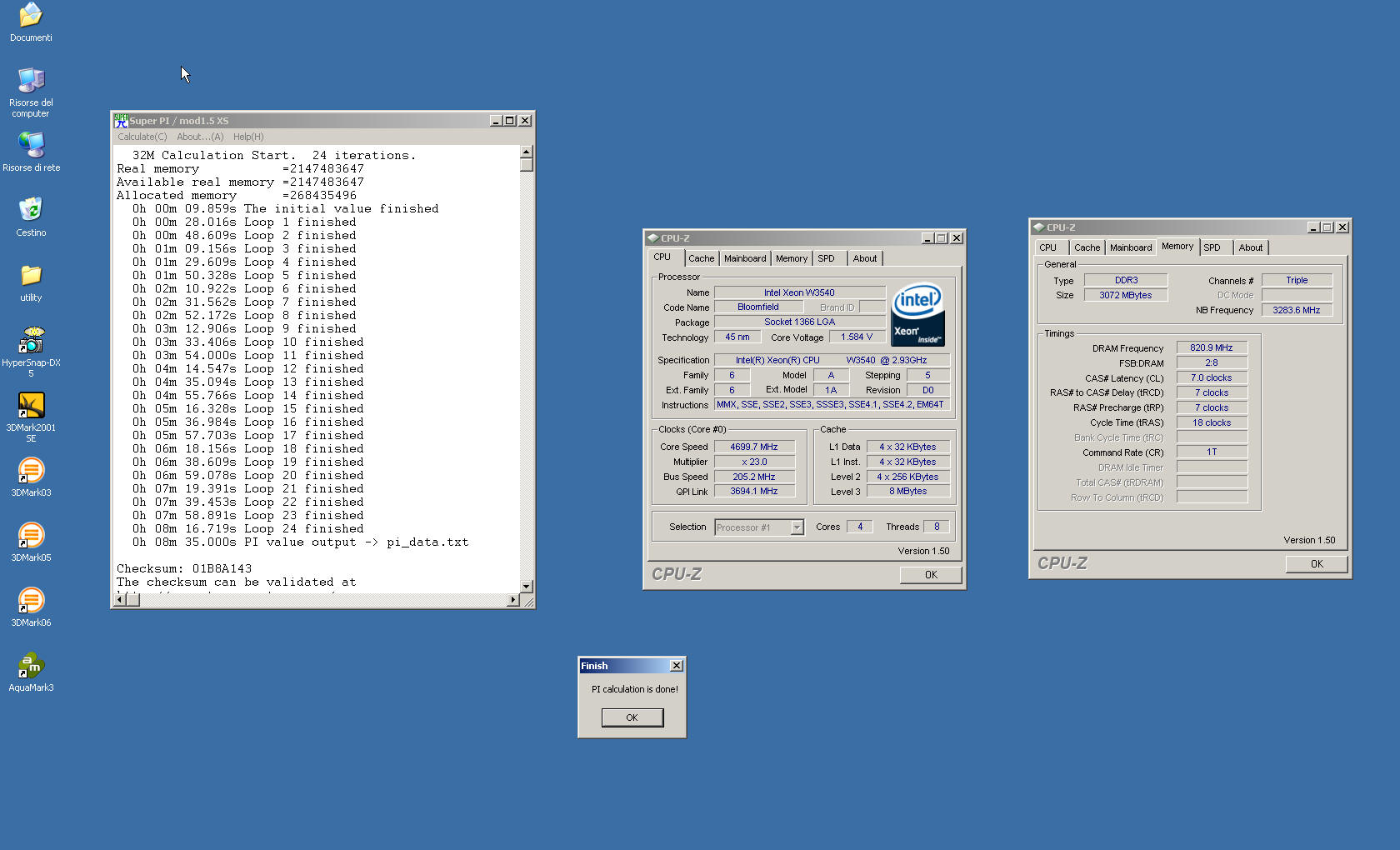Click the Checksum: 01B8A143 line
Image resolution: width=1400 pixels, height=850 pixels.
[x=184, y=569]
